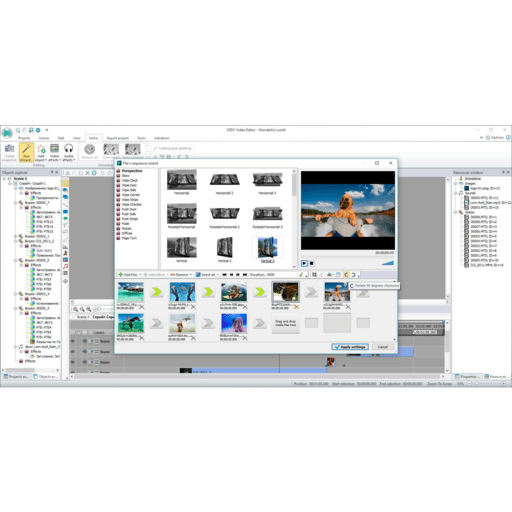This screenshot has width=512, height=512.
Task: Click the Apply settings button
Action: [350, 347]
